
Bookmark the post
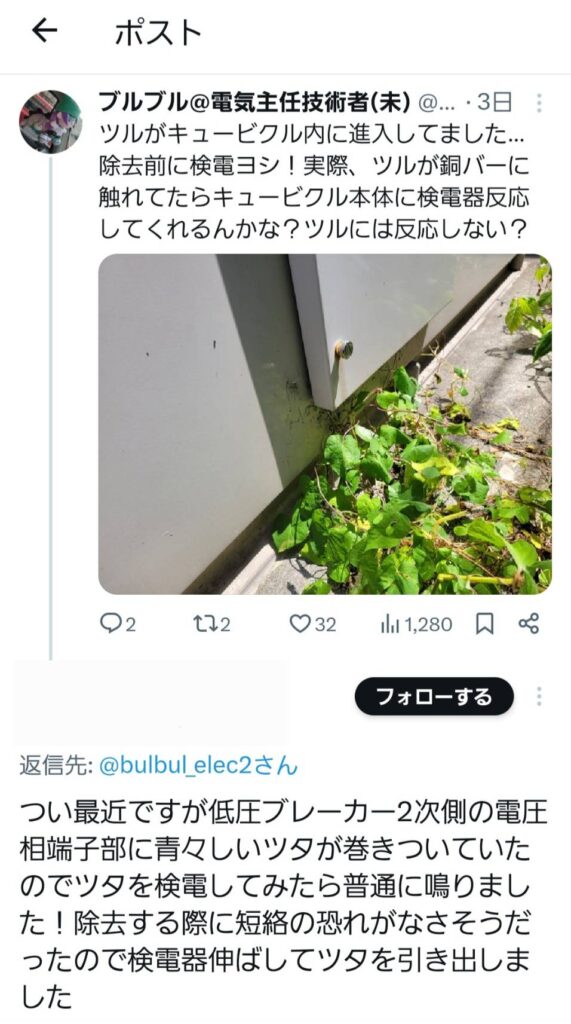(x=484, y=624)
